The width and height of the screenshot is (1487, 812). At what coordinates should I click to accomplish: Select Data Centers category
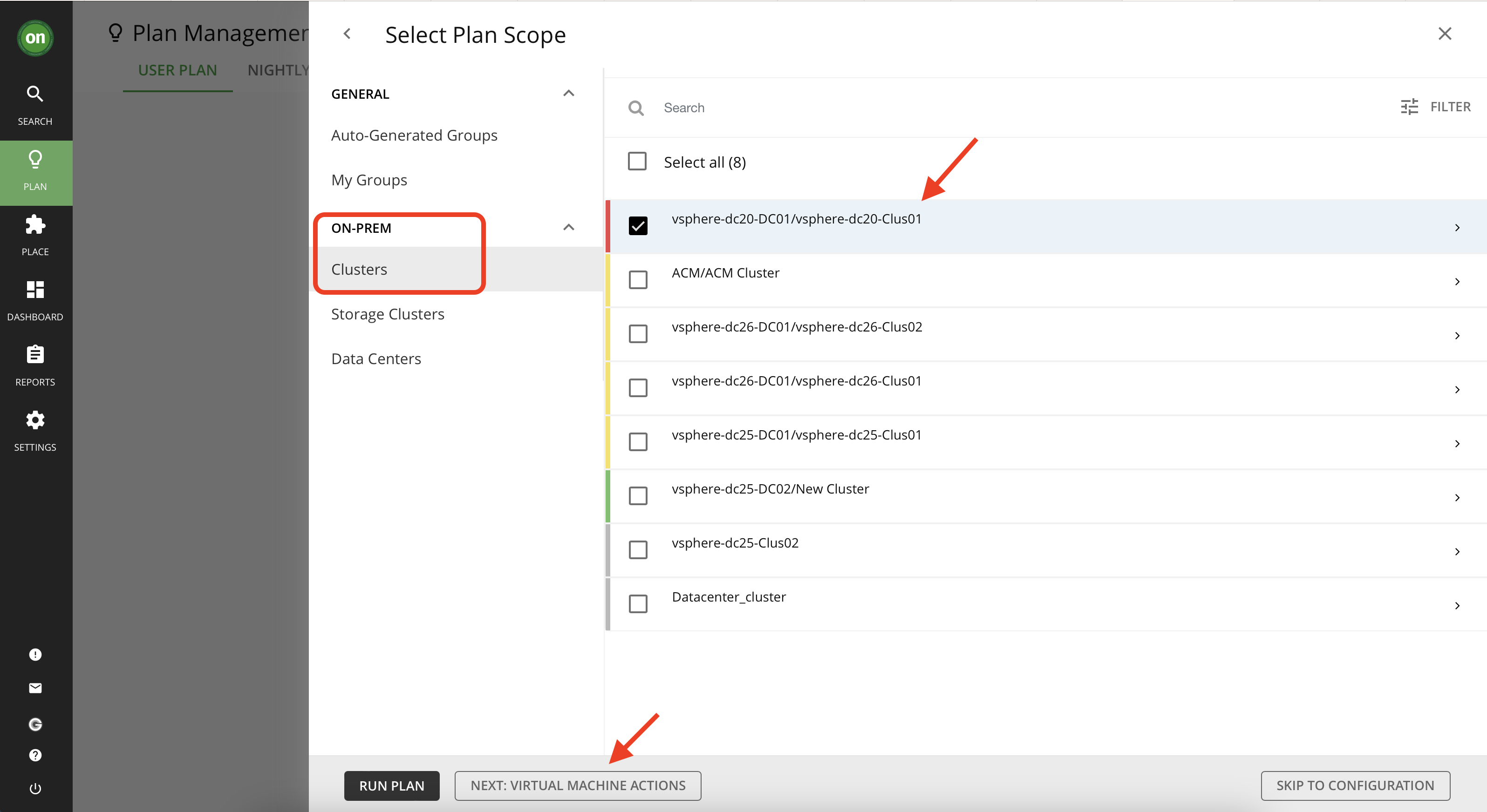point(376,359)
